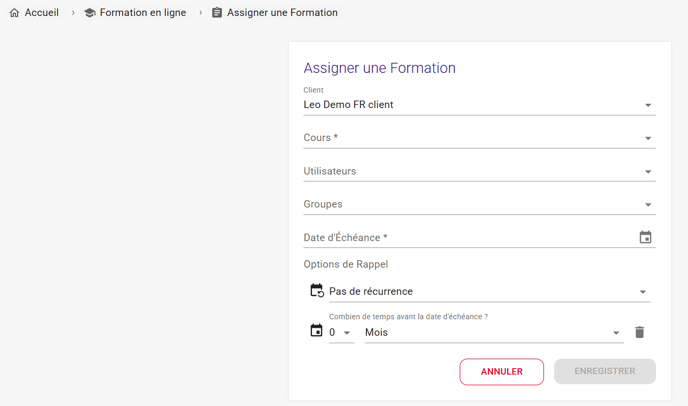Click the recurrence calendar icon

click(x=317, y=291)
